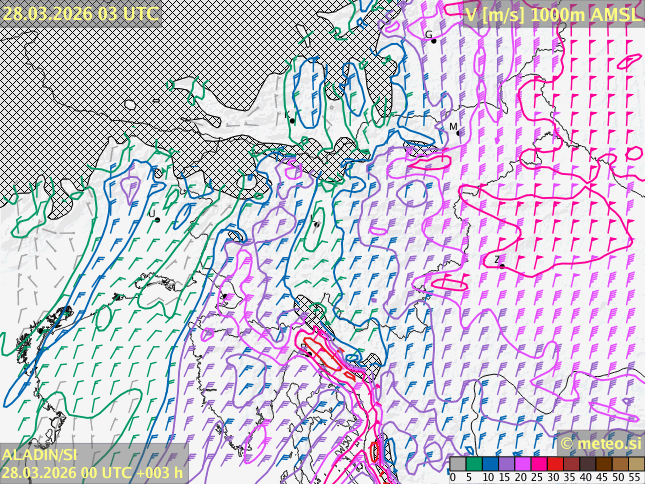Pick the blue 10 m/s legend swatch

[x=489, y=464]
